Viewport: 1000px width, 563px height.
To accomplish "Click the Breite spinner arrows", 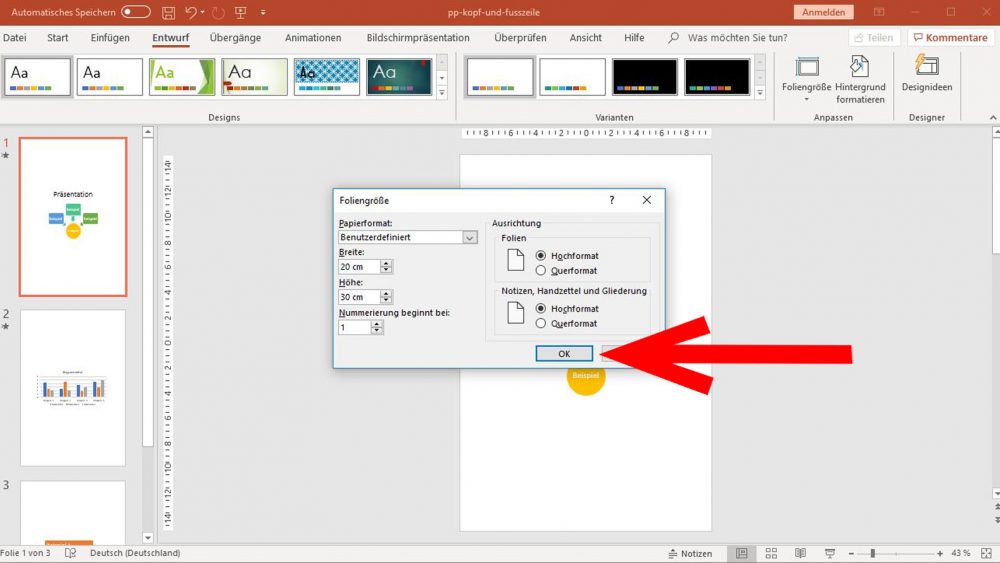I will point(386,267).
